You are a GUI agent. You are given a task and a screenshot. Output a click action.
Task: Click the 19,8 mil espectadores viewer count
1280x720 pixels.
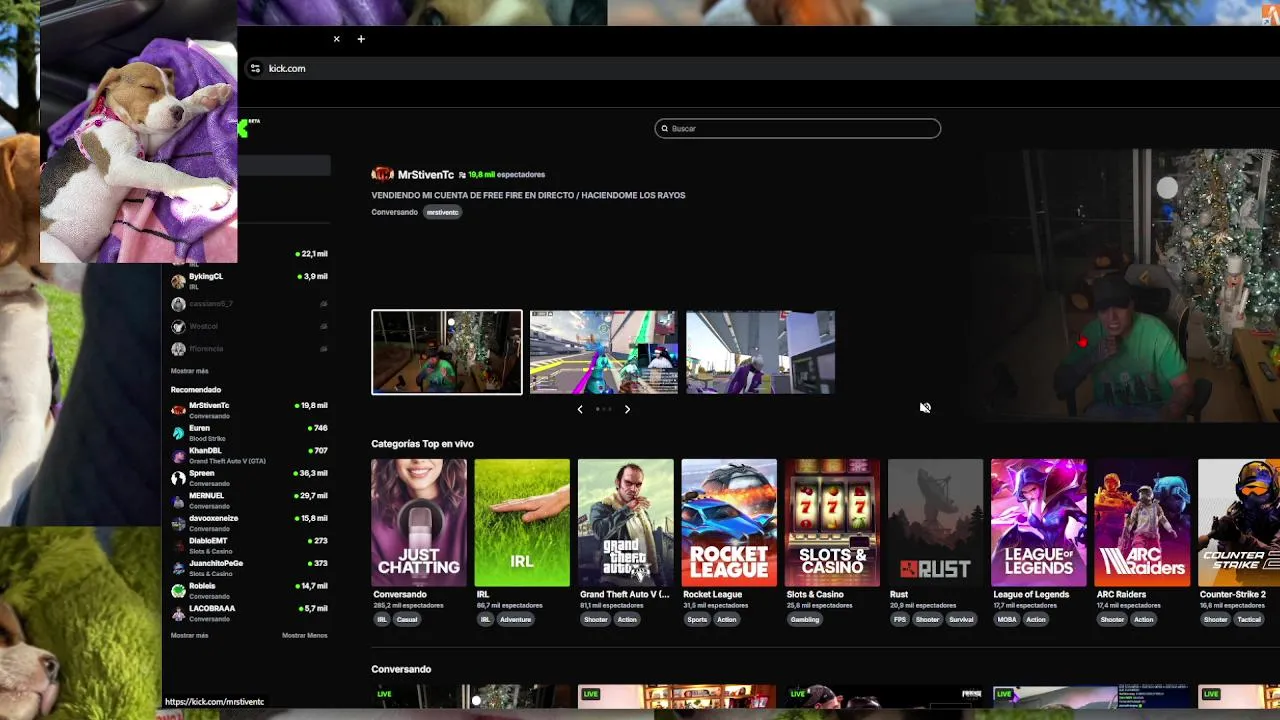[x=506, y=175]
